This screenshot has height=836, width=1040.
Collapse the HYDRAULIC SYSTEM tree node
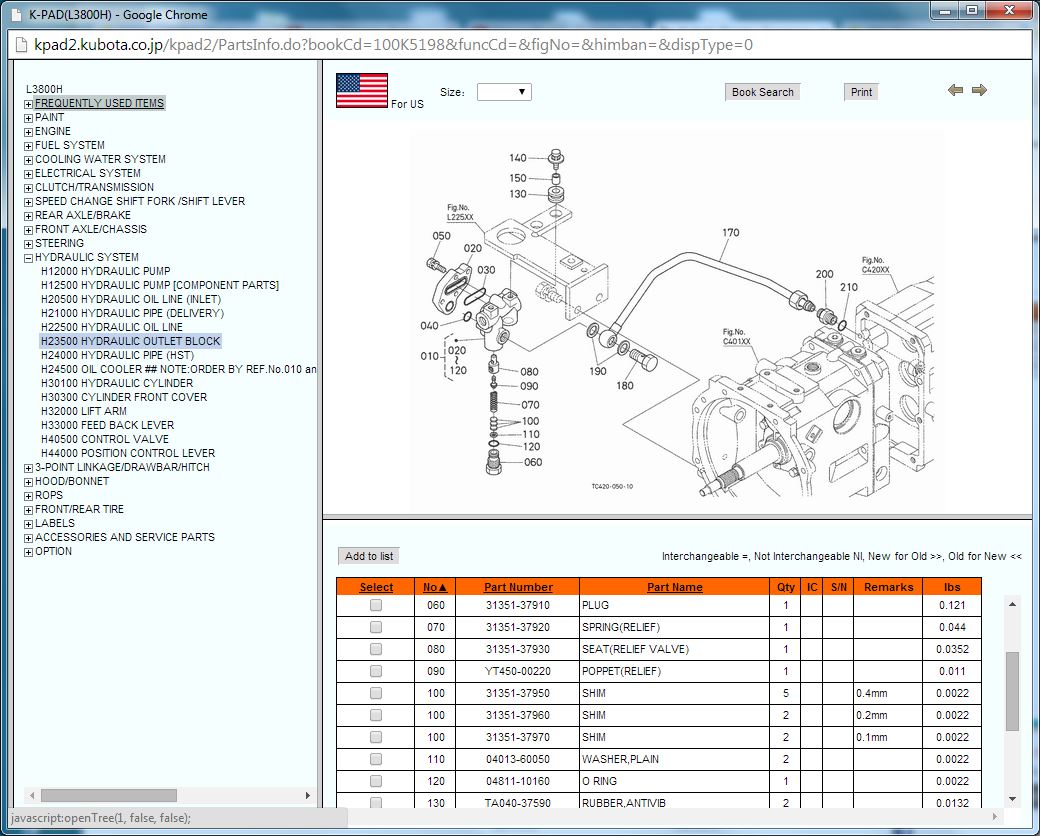click(28, 258)
